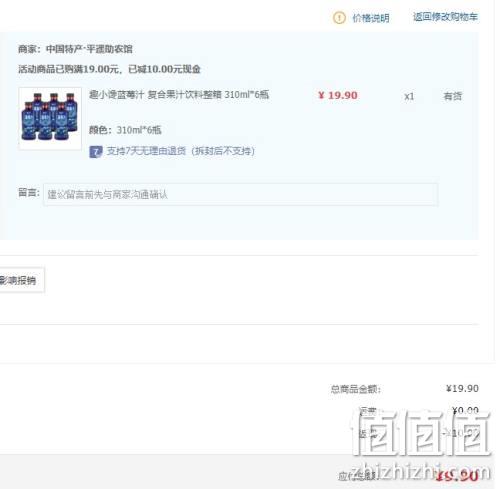Open the blueberry juice product thumbnail
The image size is (500, 489).
click(x=50, y=119)
